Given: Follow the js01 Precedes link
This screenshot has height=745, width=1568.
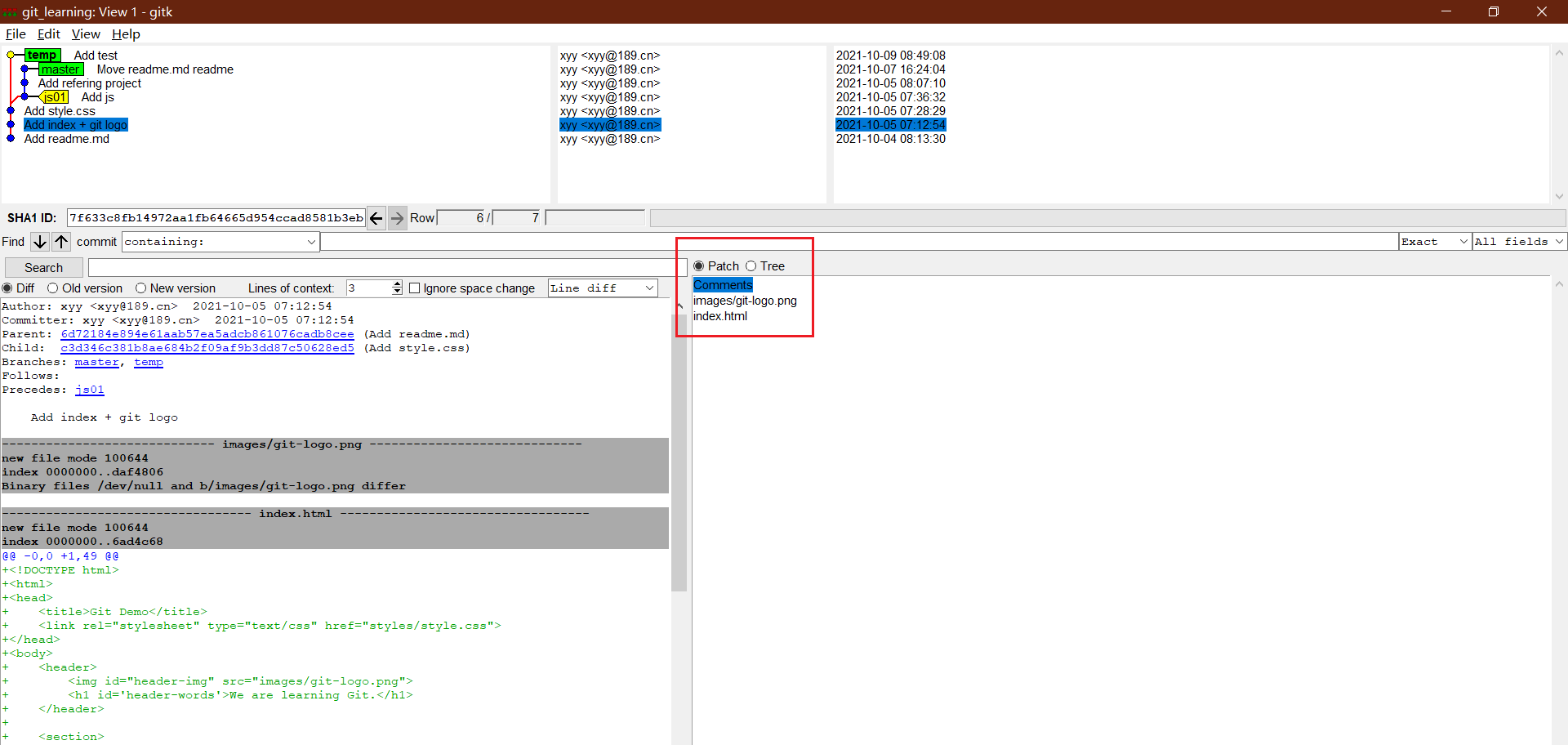Looking at the screenshot, I should tap(90, 390).
